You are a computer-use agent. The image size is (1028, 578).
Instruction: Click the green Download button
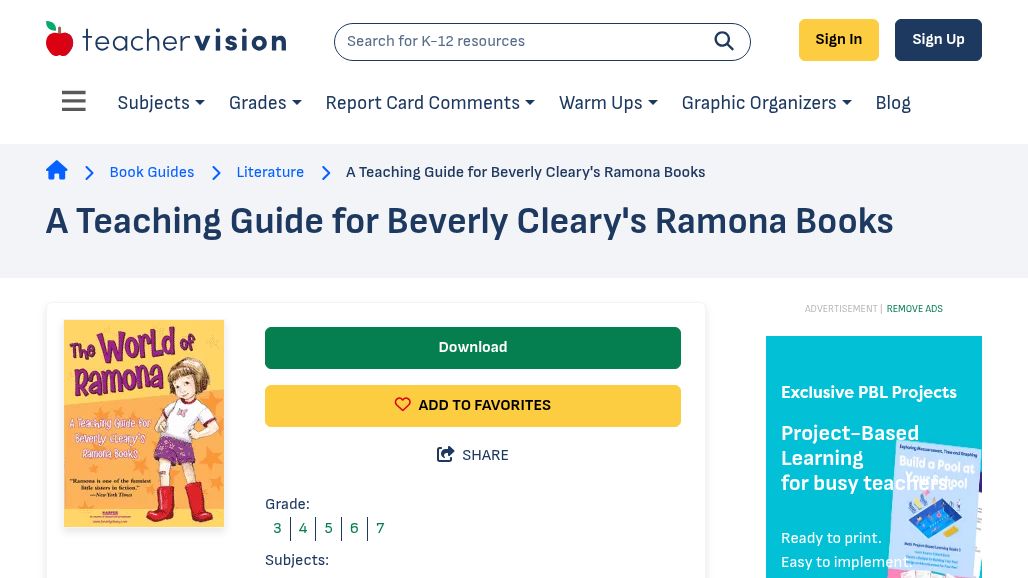[473, 348]
